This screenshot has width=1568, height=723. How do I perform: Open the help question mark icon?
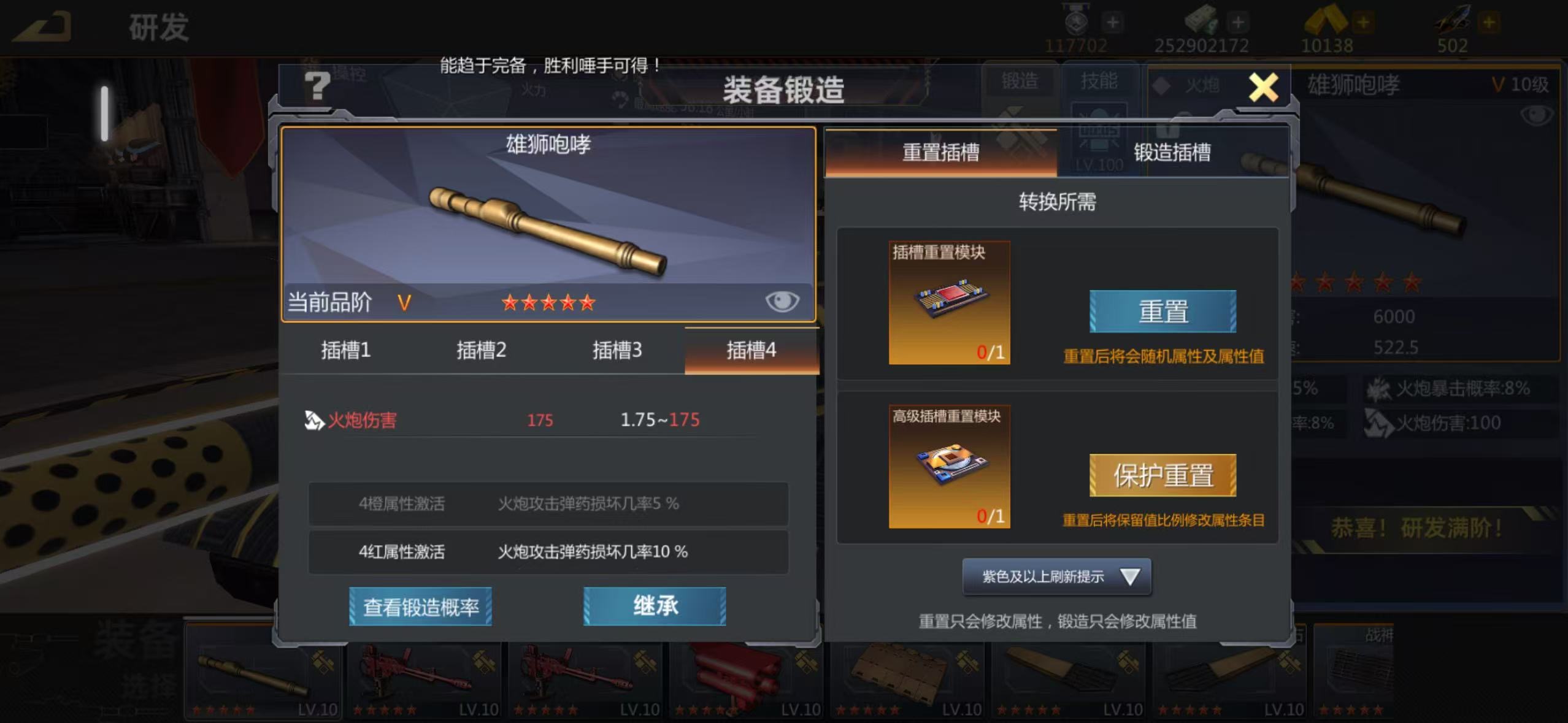pos(317,86)
